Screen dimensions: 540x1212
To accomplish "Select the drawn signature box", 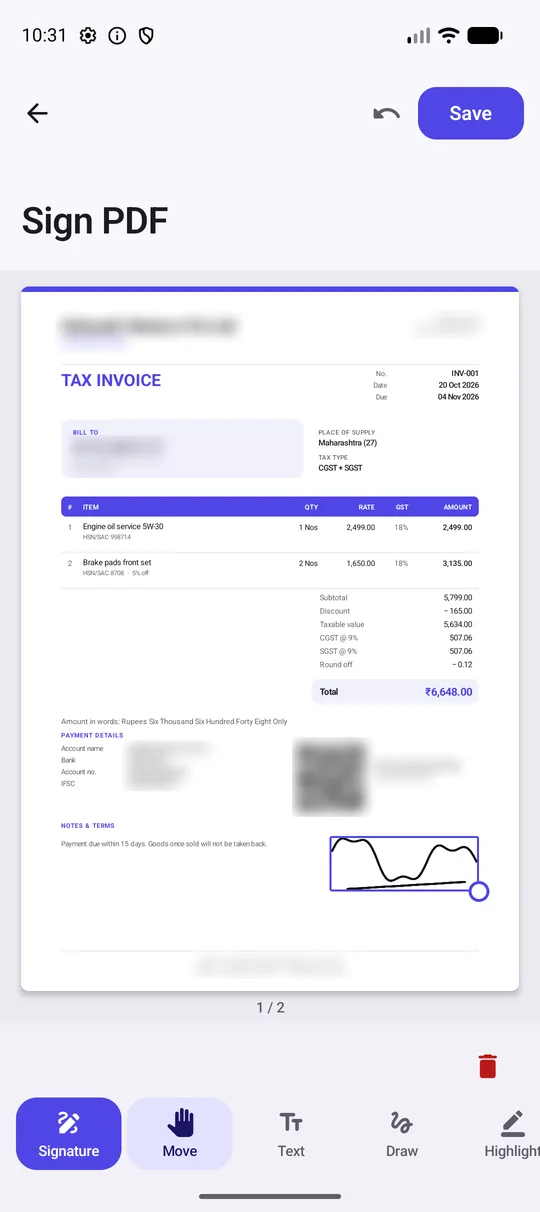I will point(404,863).
